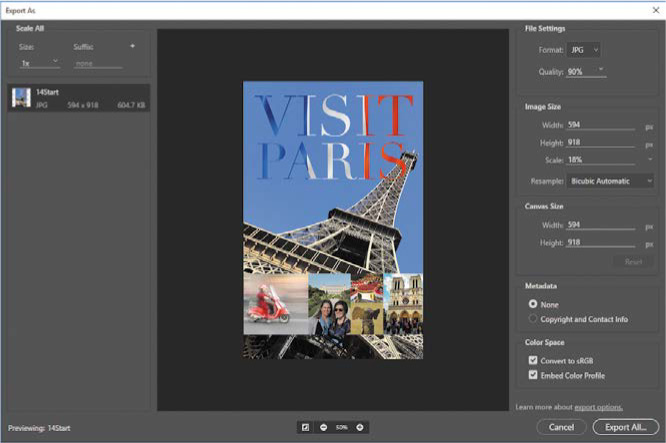Image resolution: width=666 pixels, height=443 pixels.
Task: Open the Format JPG dropdown
Action: tap(584, 50)
